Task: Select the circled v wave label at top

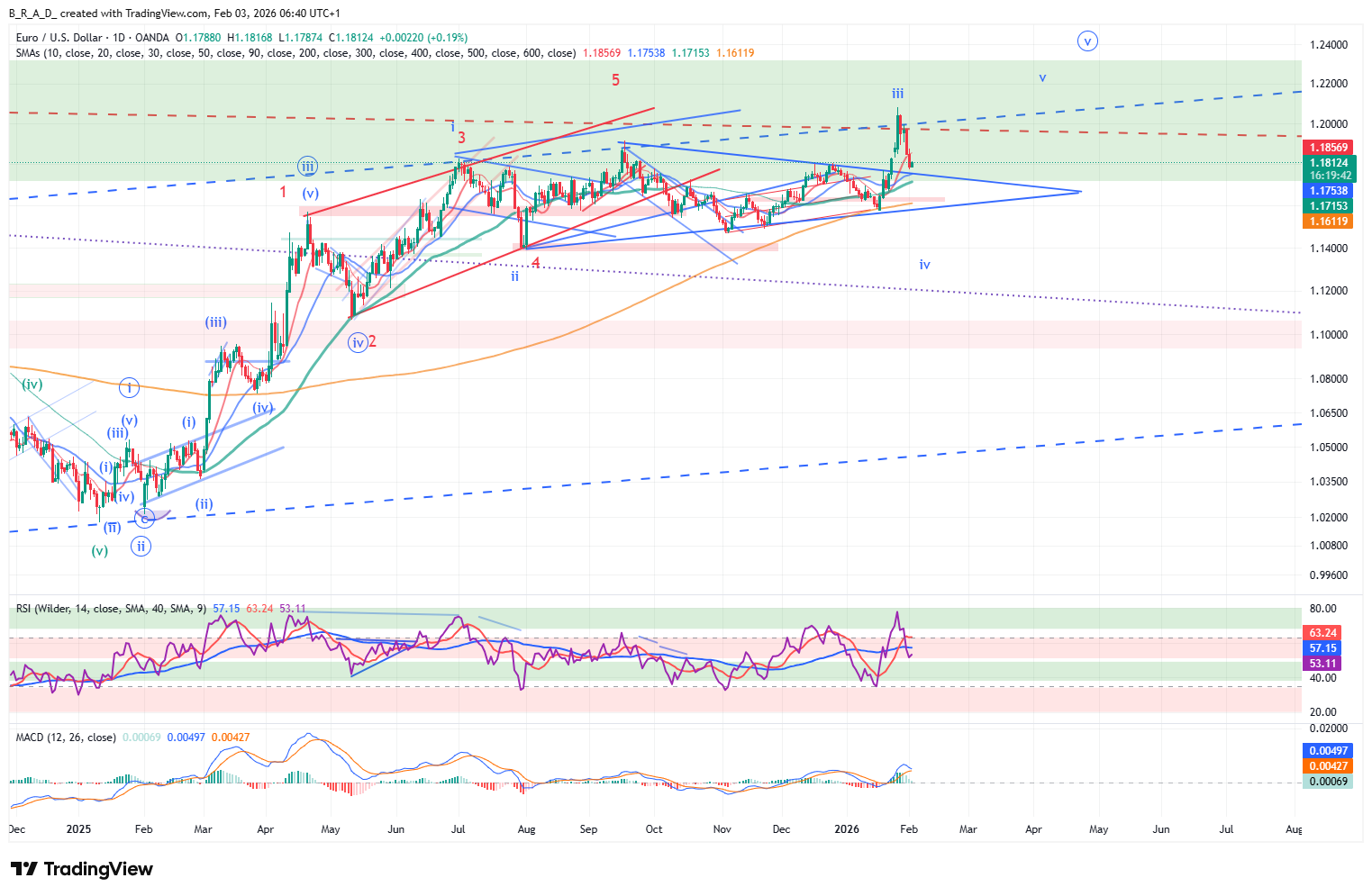Action: (x=1087, y=41)
